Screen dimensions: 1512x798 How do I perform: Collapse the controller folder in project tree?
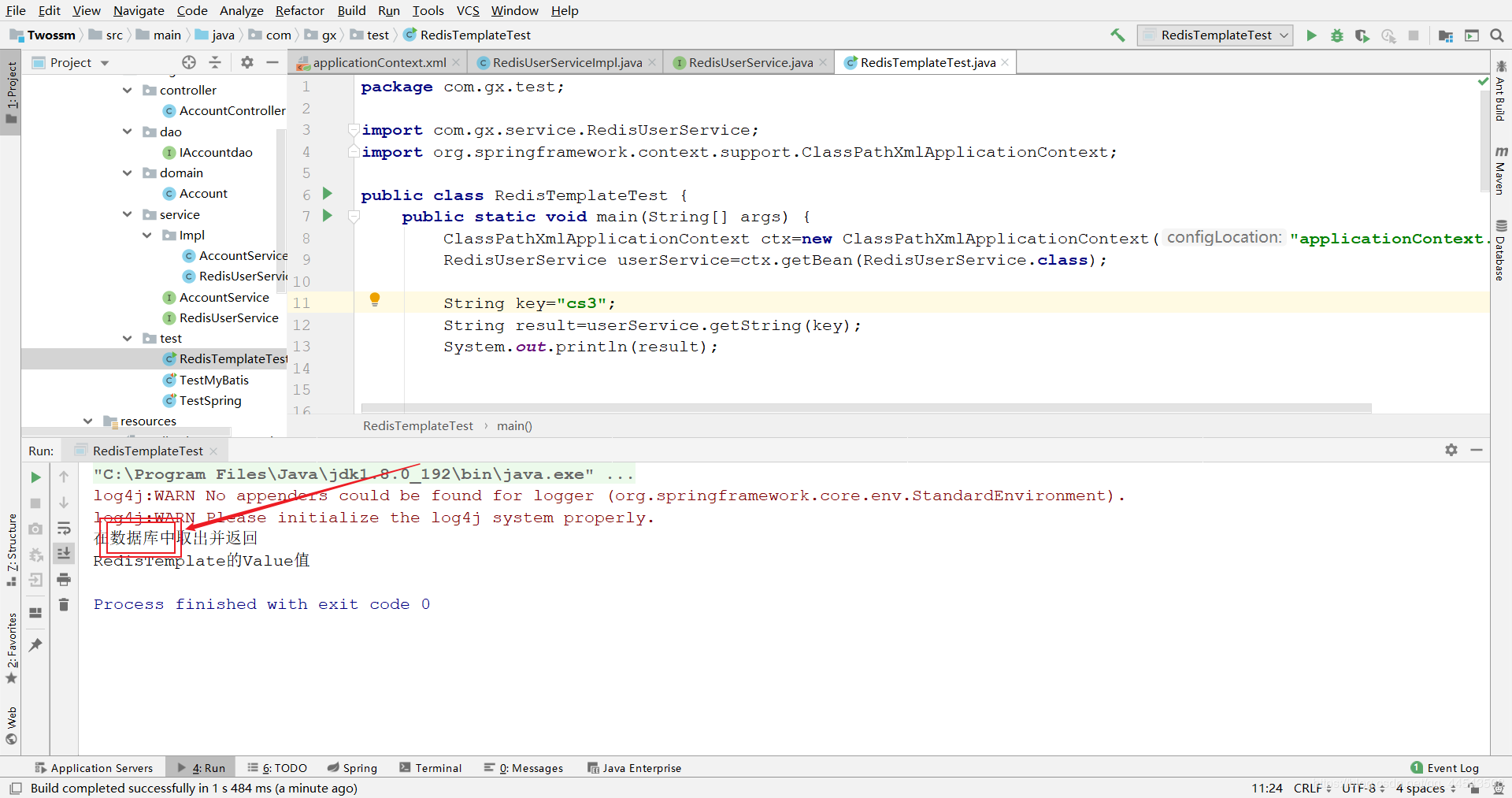(x=128, y=91)
